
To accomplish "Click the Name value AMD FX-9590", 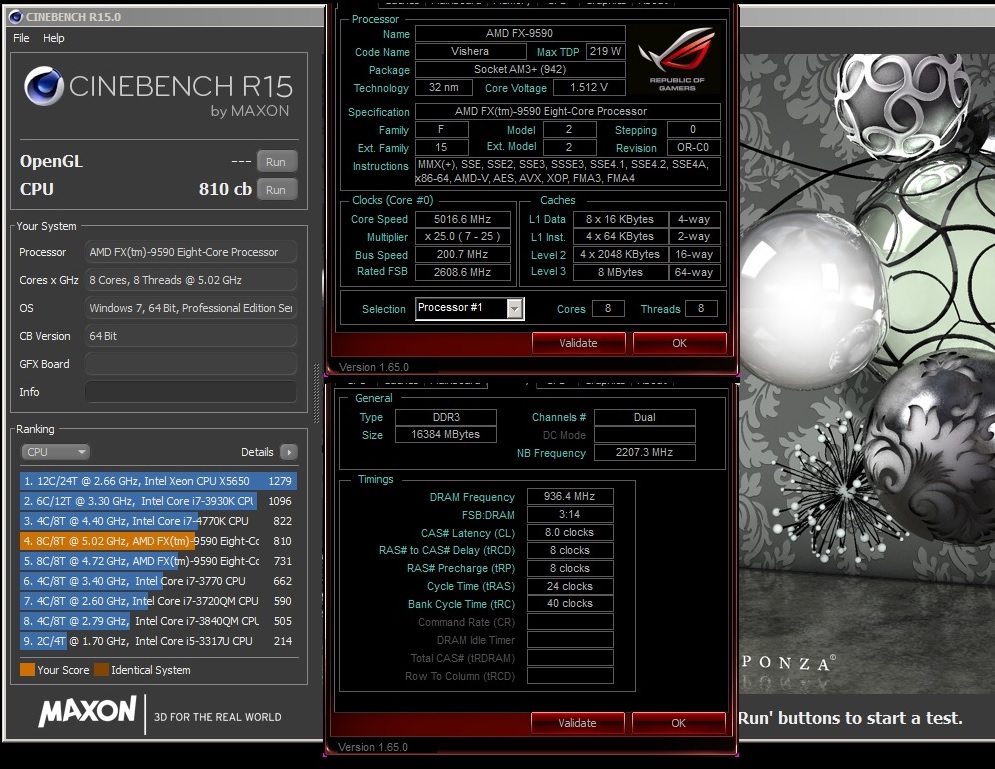I will [x=520, y=33].
